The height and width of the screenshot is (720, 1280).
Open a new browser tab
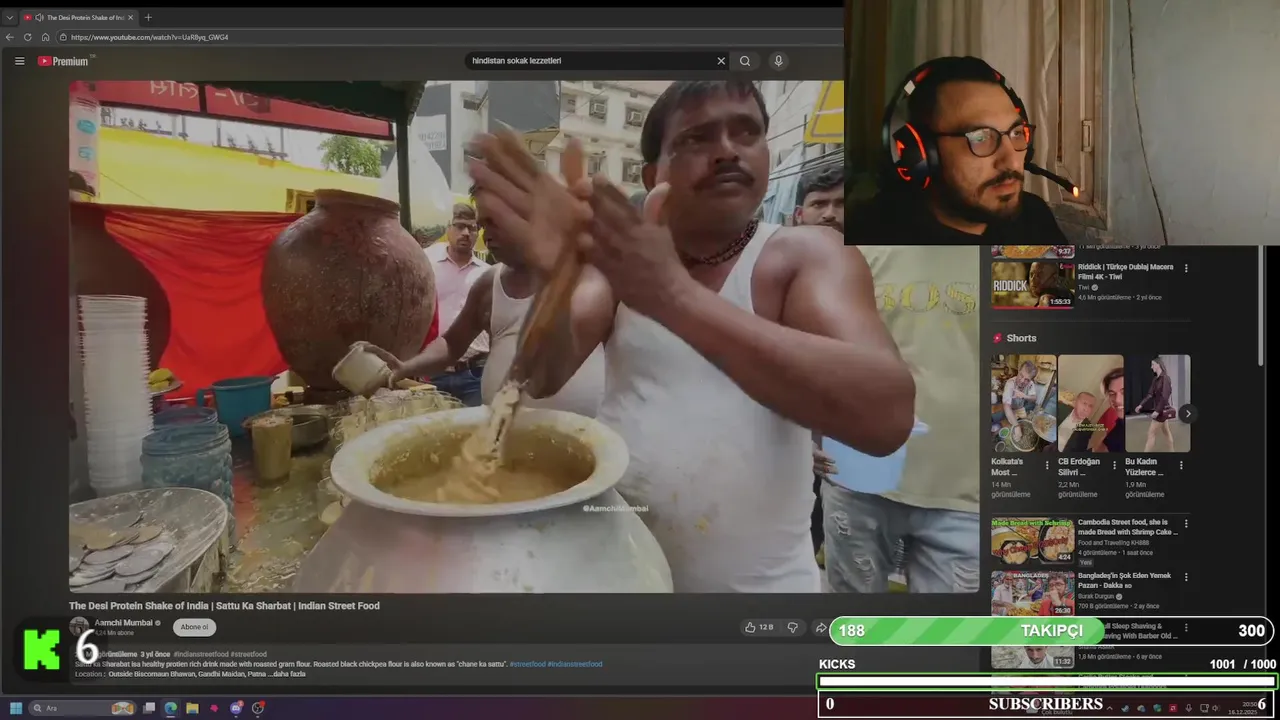point(148,17)
